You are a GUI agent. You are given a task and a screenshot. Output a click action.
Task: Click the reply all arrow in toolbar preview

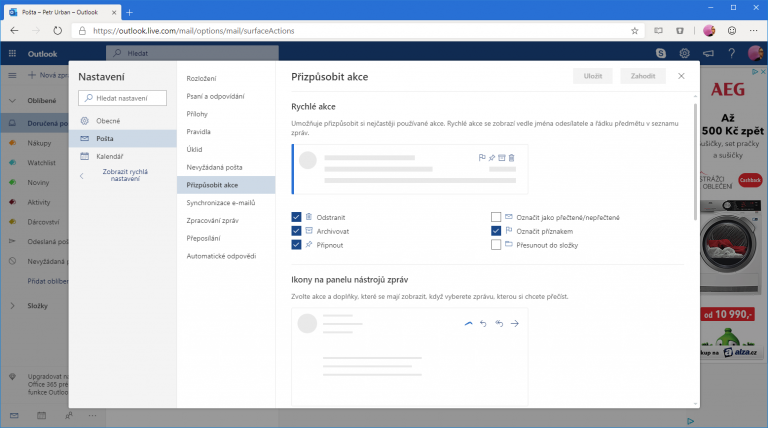pos(499,324)
